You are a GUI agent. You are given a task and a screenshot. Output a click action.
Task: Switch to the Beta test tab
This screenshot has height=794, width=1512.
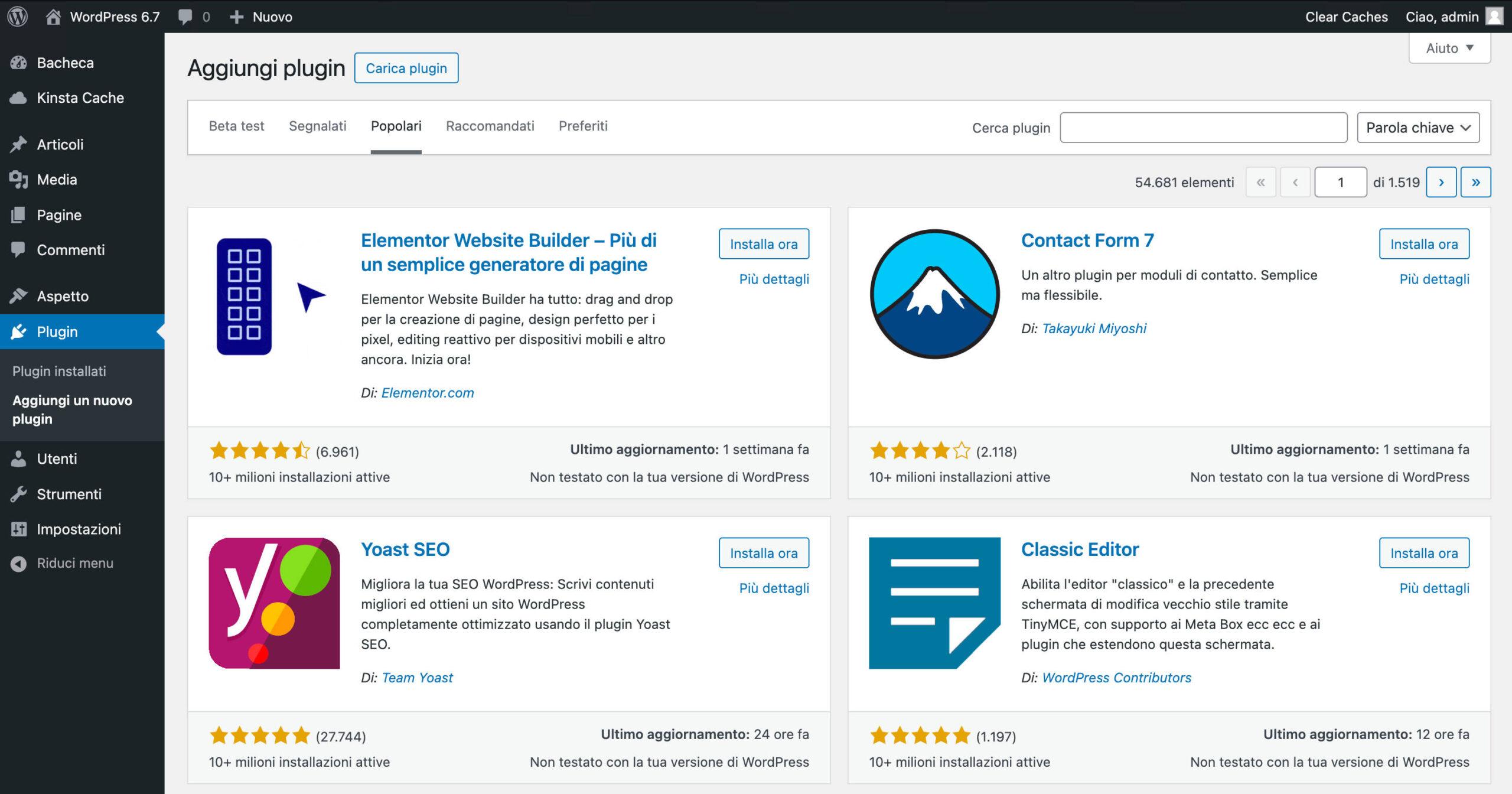coord(236,126)
